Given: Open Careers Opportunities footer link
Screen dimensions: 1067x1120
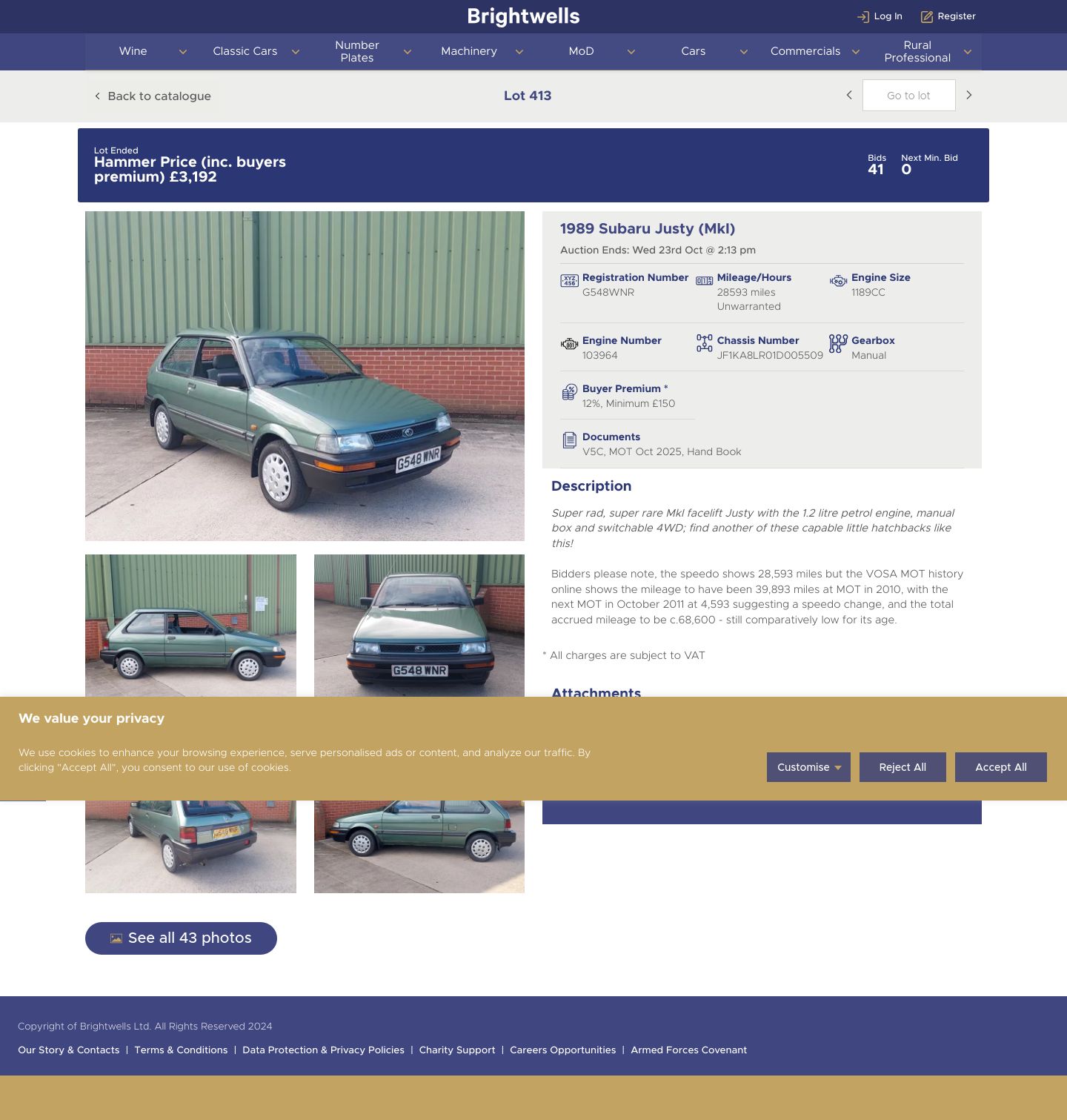Looking at the screenshot, I should click(x=563, y=1050).
